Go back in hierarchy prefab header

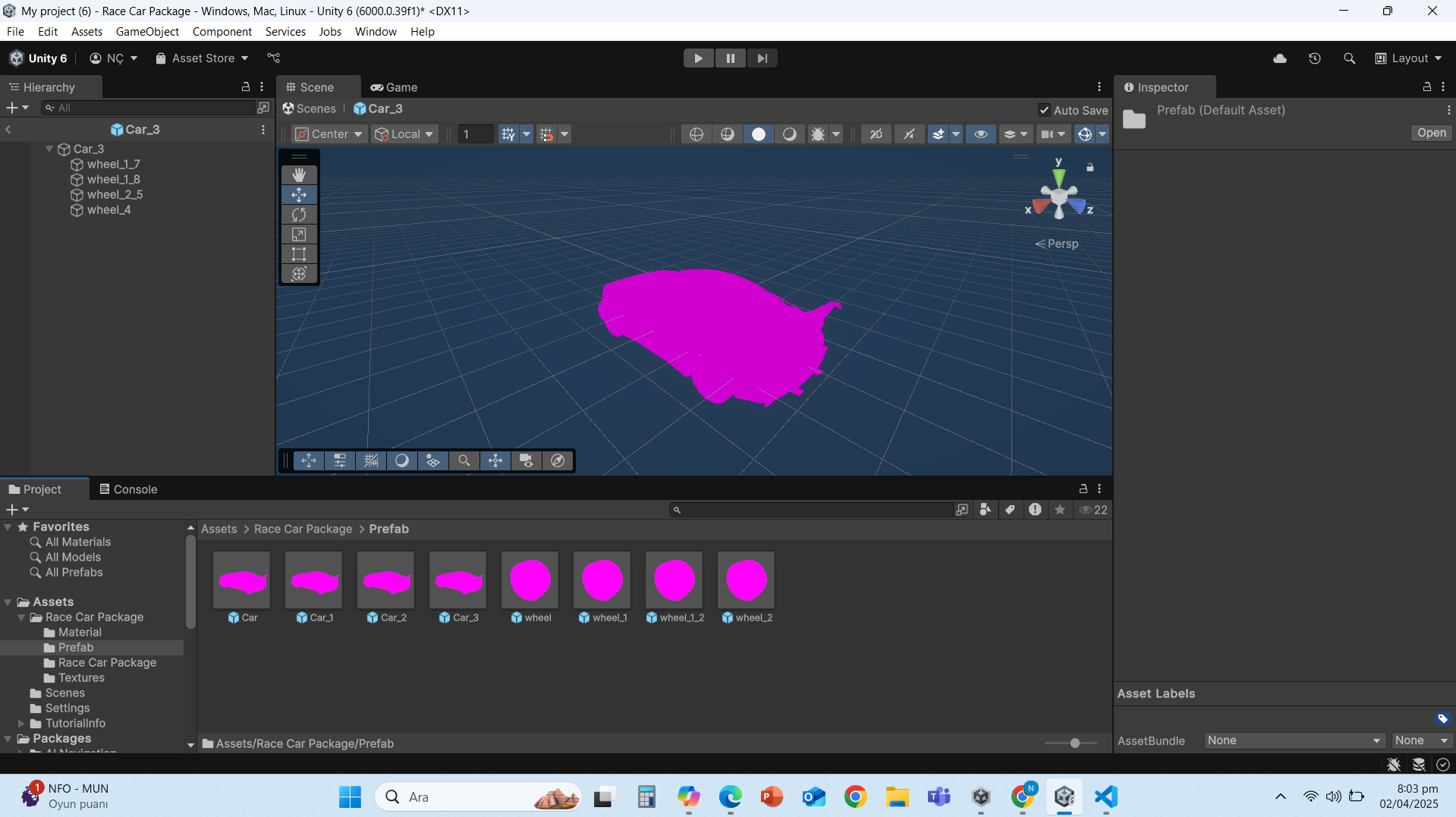click(x=8, y=130)
